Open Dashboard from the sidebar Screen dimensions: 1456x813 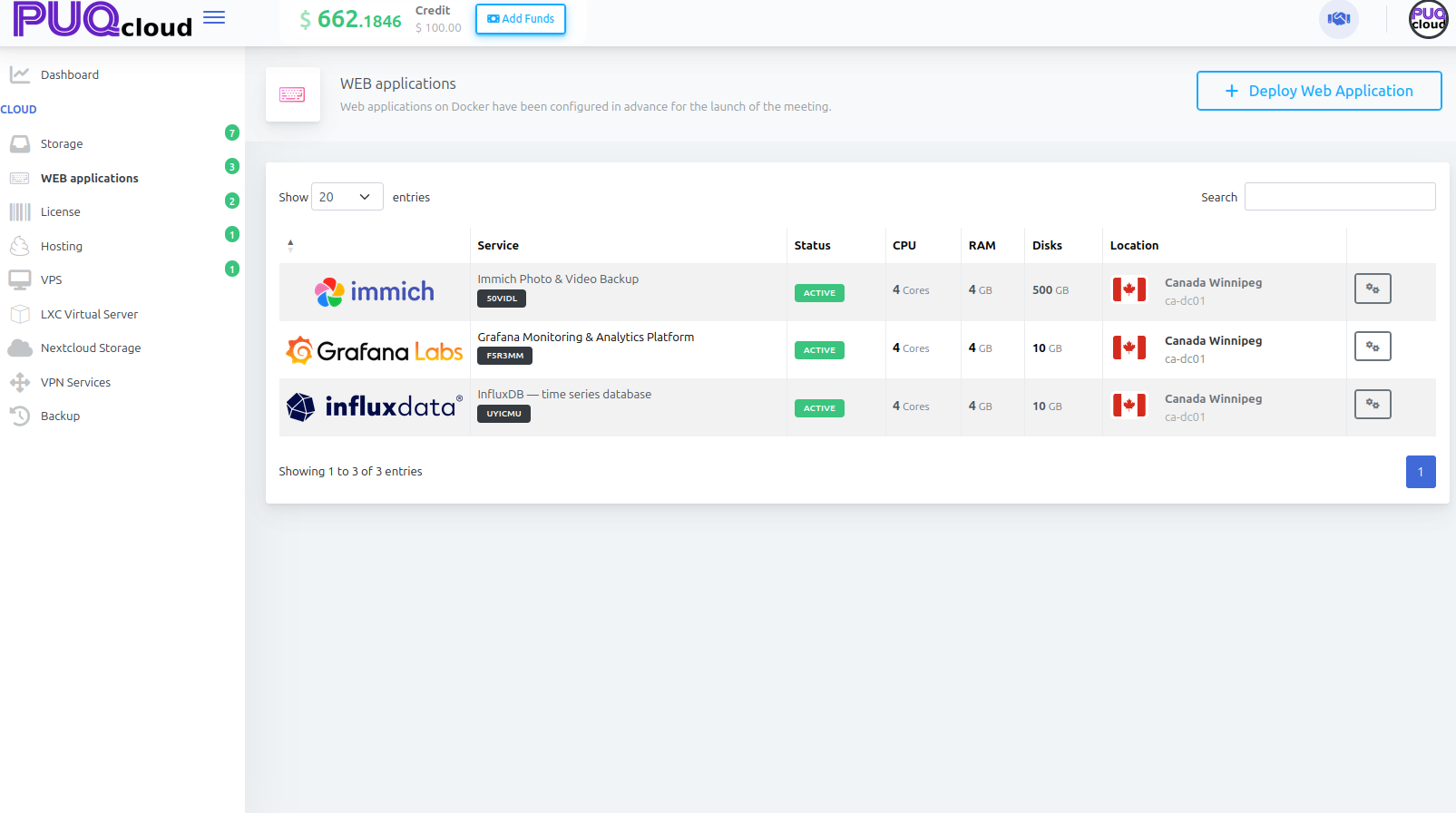coord(69,75)
